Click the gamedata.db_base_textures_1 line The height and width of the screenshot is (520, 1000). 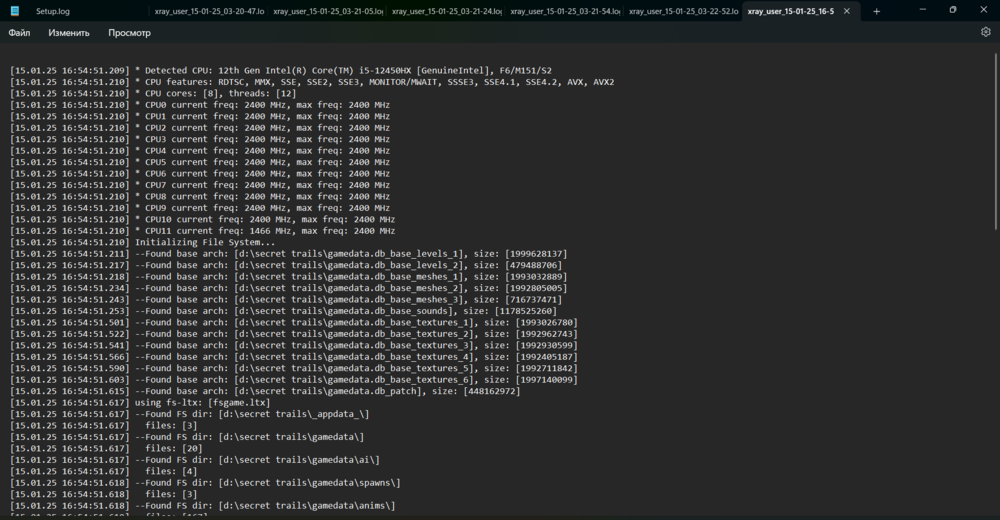click(x=293, y=323)
